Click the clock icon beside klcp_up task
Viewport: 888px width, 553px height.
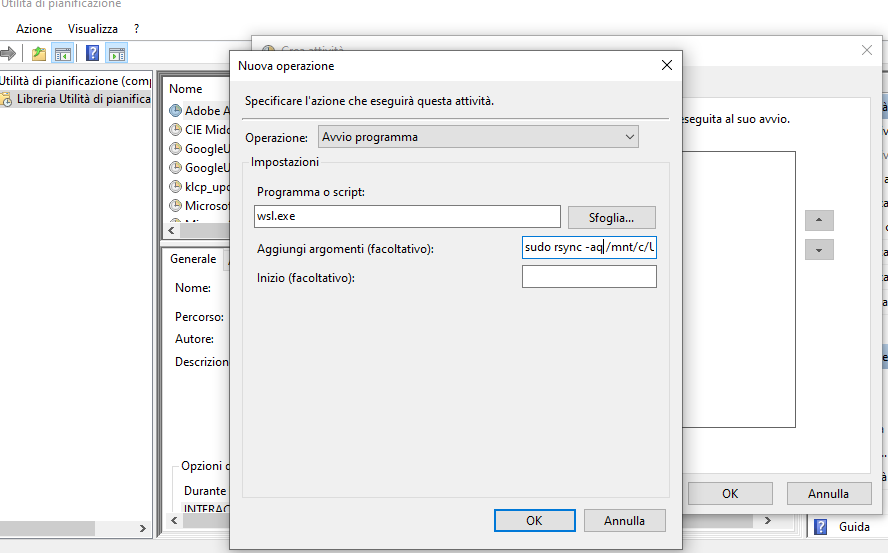(176, 186)
